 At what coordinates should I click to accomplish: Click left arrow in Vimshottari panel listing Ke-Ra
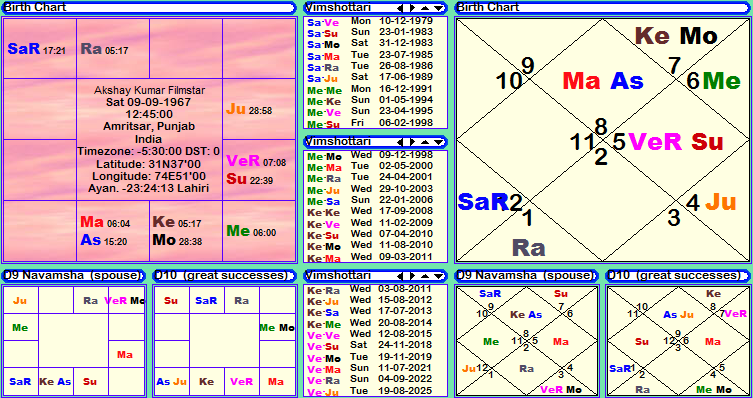click(x=401, y=276)
